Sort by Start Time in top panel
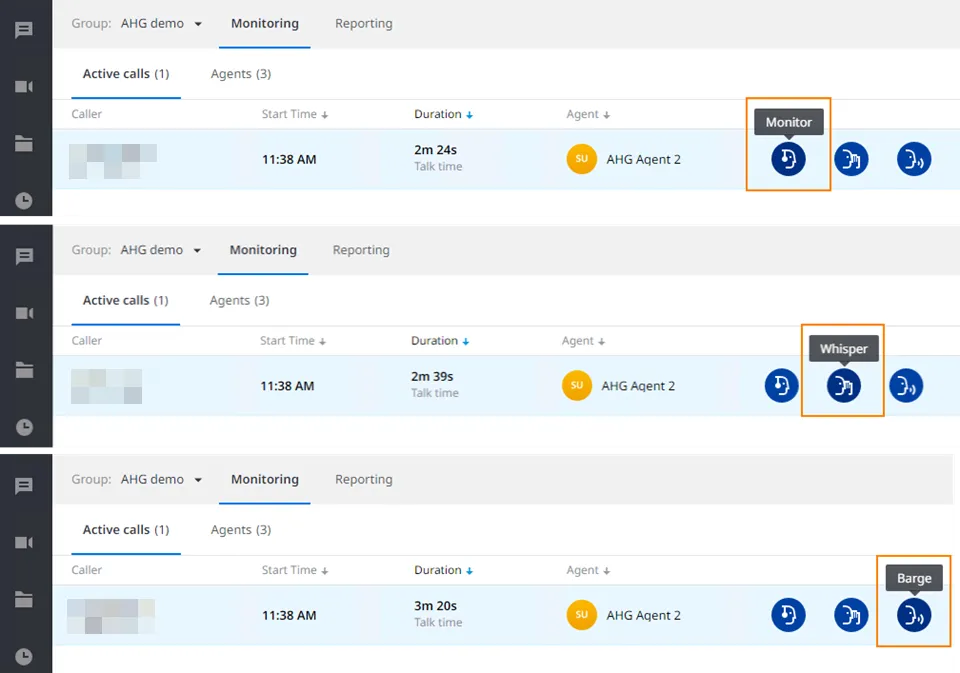The height and width of the screenshot is (673, 960). coord(294,114)
